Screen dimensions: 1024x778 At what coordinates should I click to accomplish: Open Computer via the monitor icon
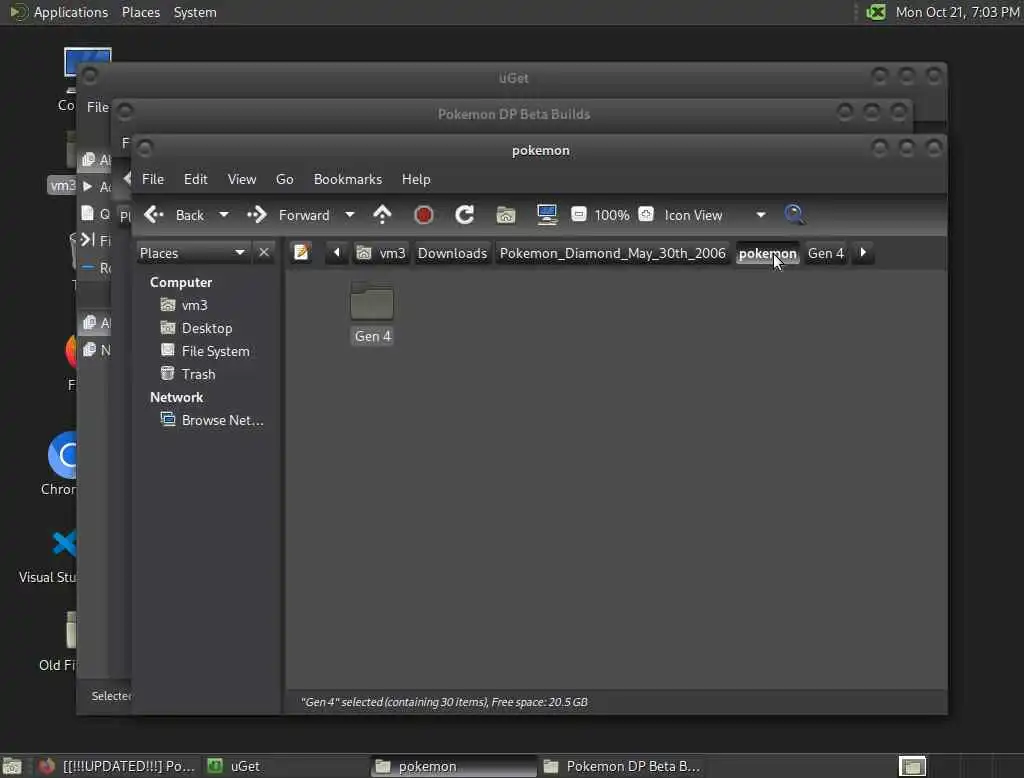tap(547, 215)
